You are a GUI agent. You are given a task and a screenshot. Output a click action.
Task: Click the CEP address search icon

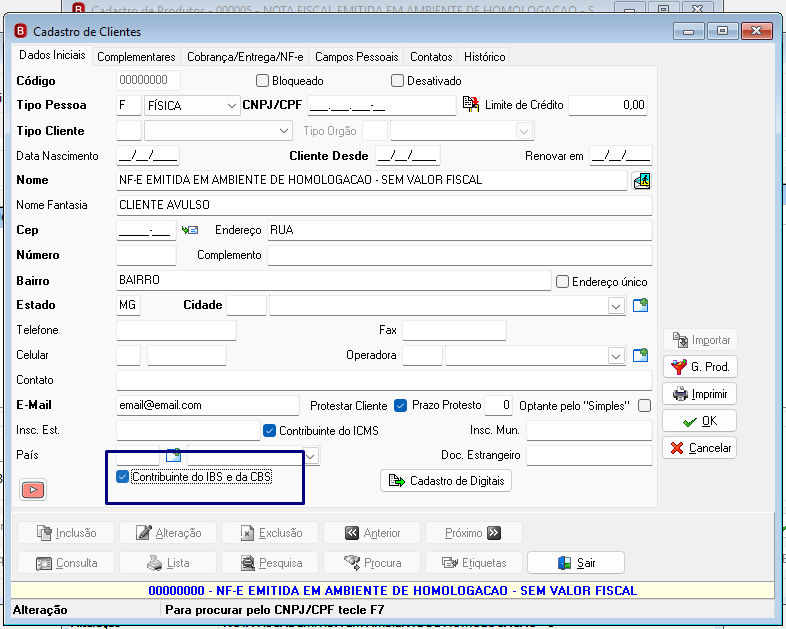pos(190,230)
